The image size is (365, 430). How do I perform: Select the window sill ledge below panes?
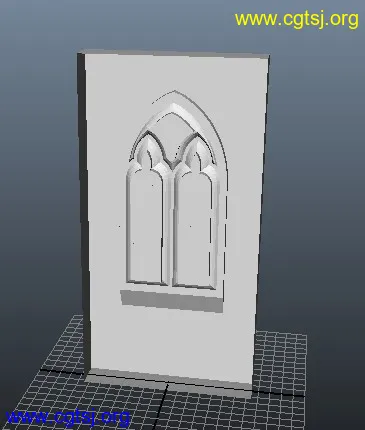pos(171,301)
